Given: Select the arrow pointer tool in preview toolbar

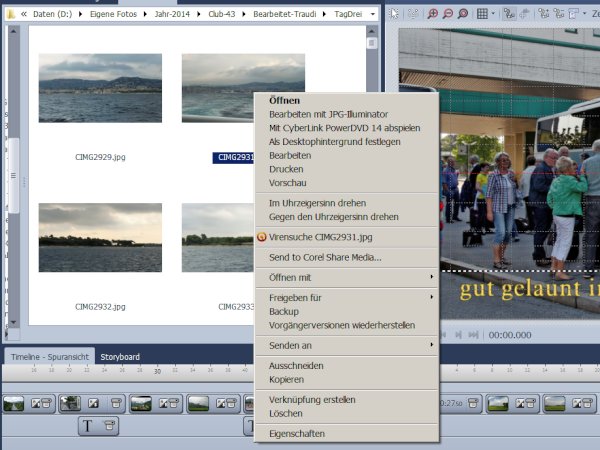Looking at the screenshot, I should click(394, 14).
